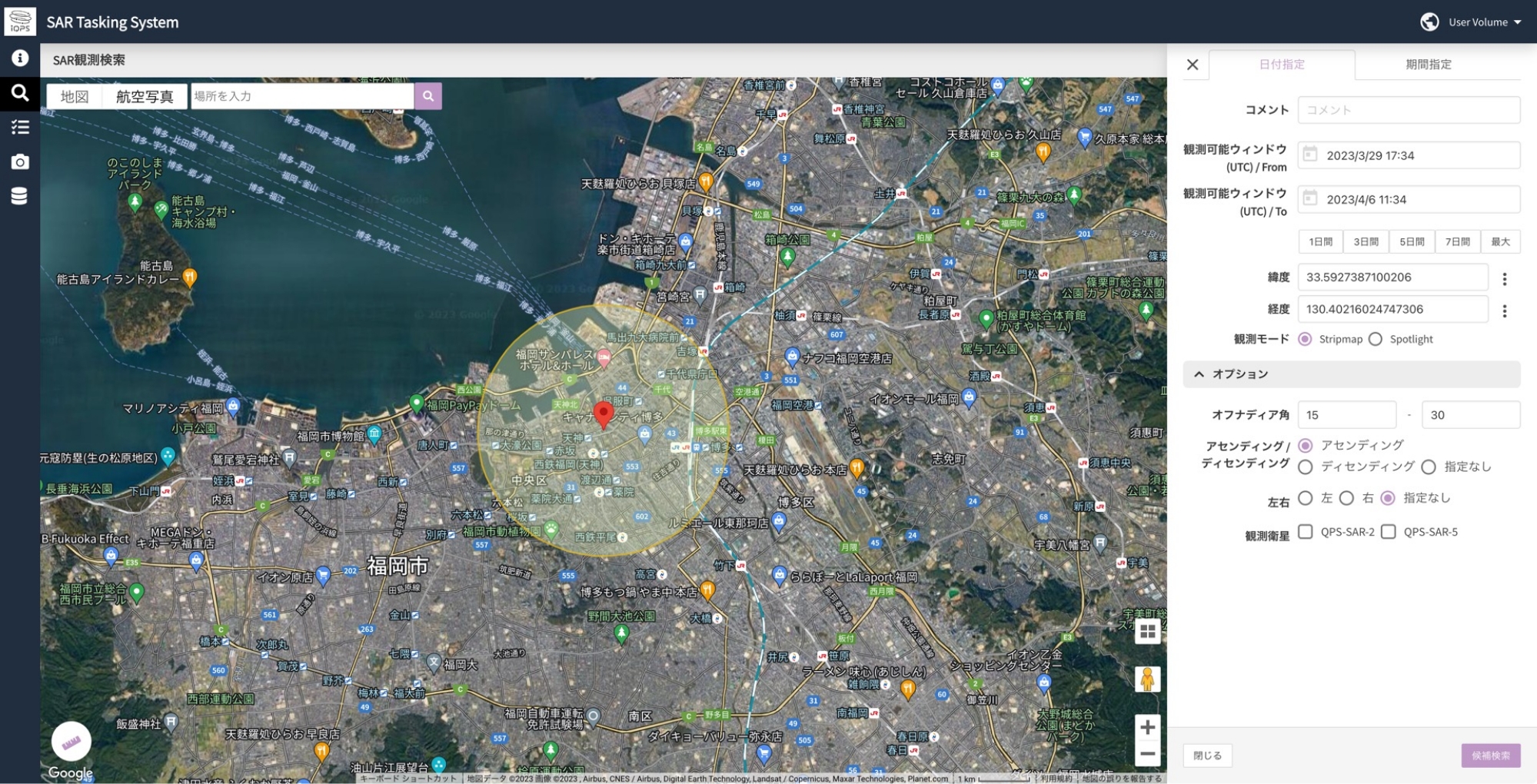Image resolution: width=1537 pixels, height=784 pixels.
Task: Click the off-nadir minimum field 15
Action: (1346, 415)
